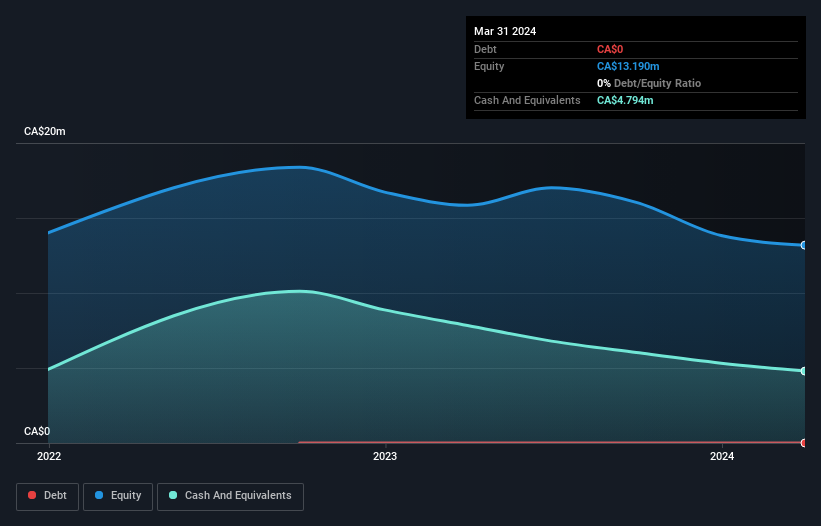Click the CA$20m y-axis label
This screenshot has height=526, width=821.
[45, 131]
